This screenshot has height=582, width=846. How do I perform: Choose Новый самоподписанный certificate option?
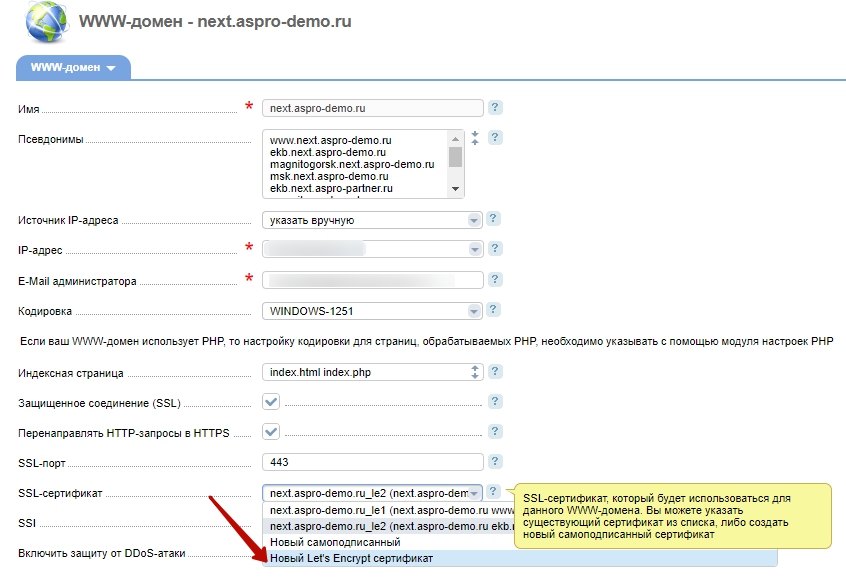pos(388,542)
